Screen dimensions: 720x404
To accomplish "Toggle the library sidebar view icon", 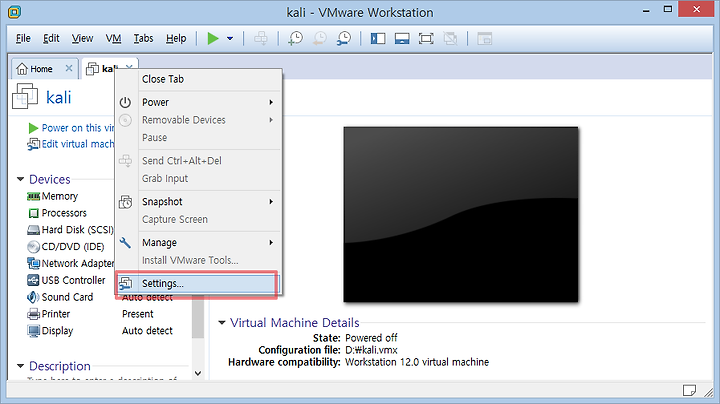I will tap(378, 39).
